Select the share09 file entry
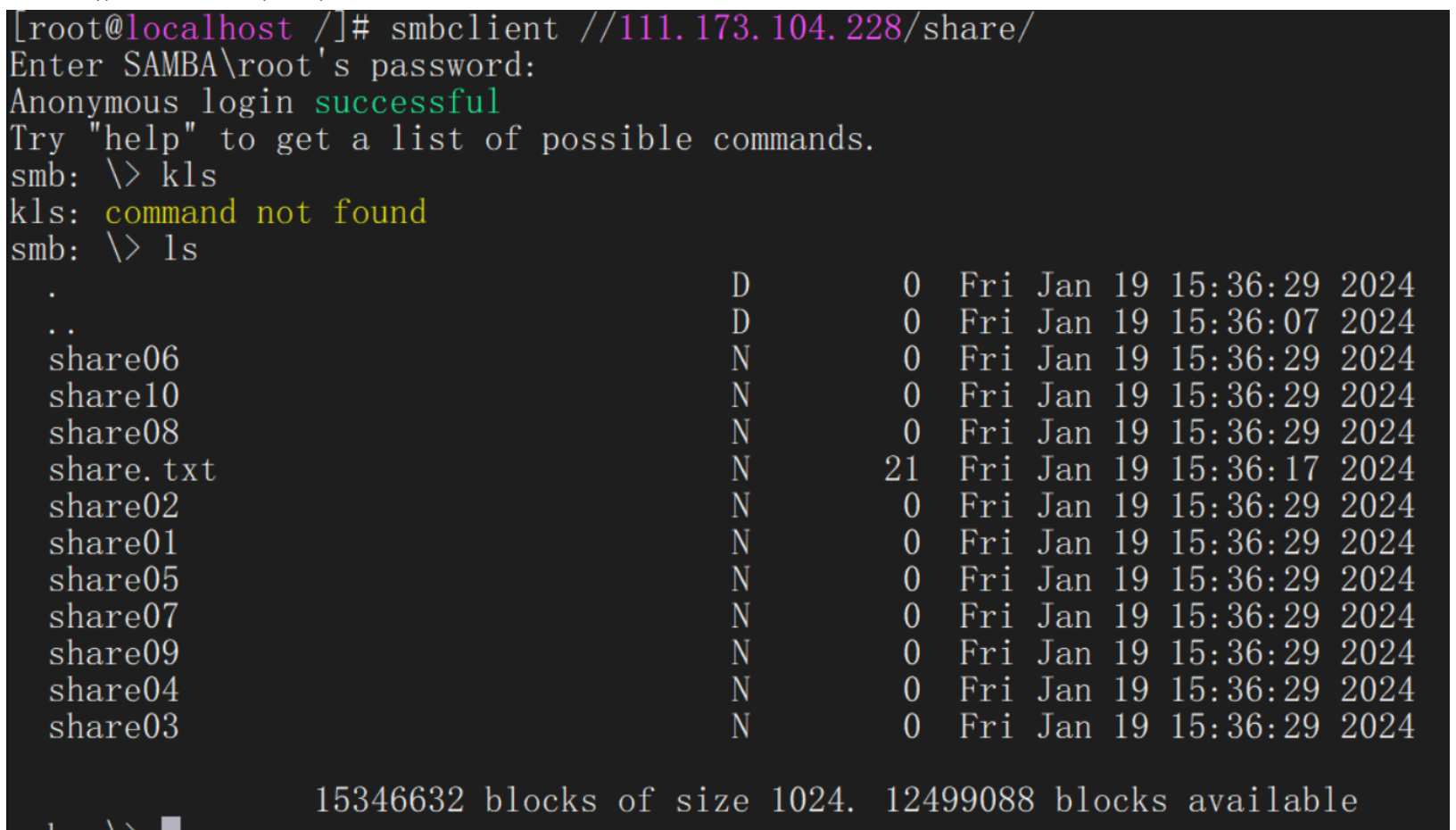This screenshot has height=830, width=1456. pyautogui.click(x=113, y=653)
